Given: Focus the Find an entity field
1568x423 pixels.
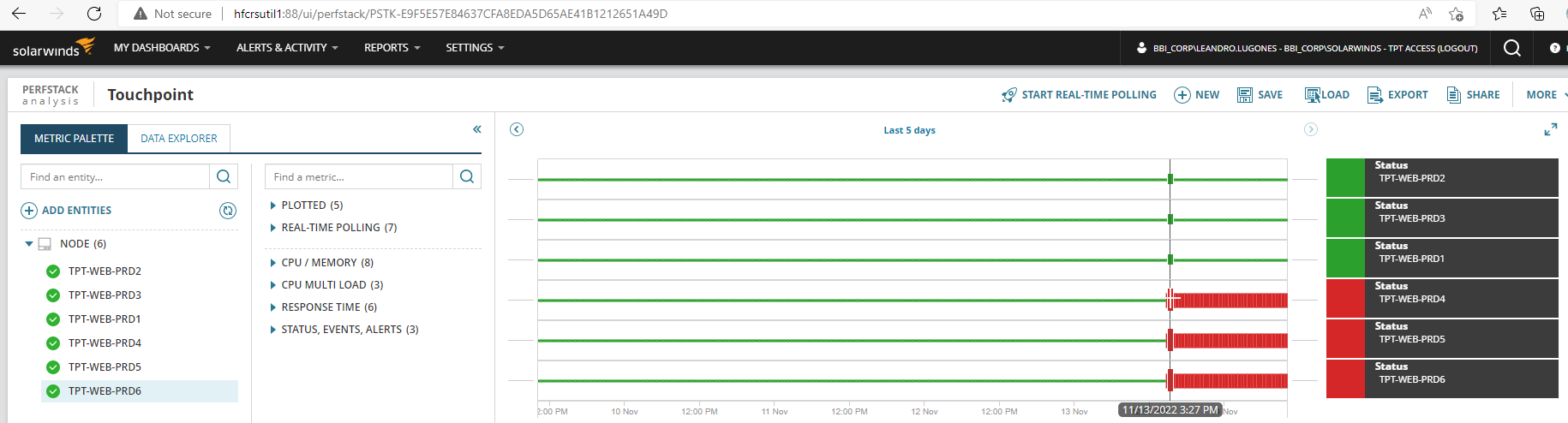Looking at the screenshot, I should click(x=115, y=176).
